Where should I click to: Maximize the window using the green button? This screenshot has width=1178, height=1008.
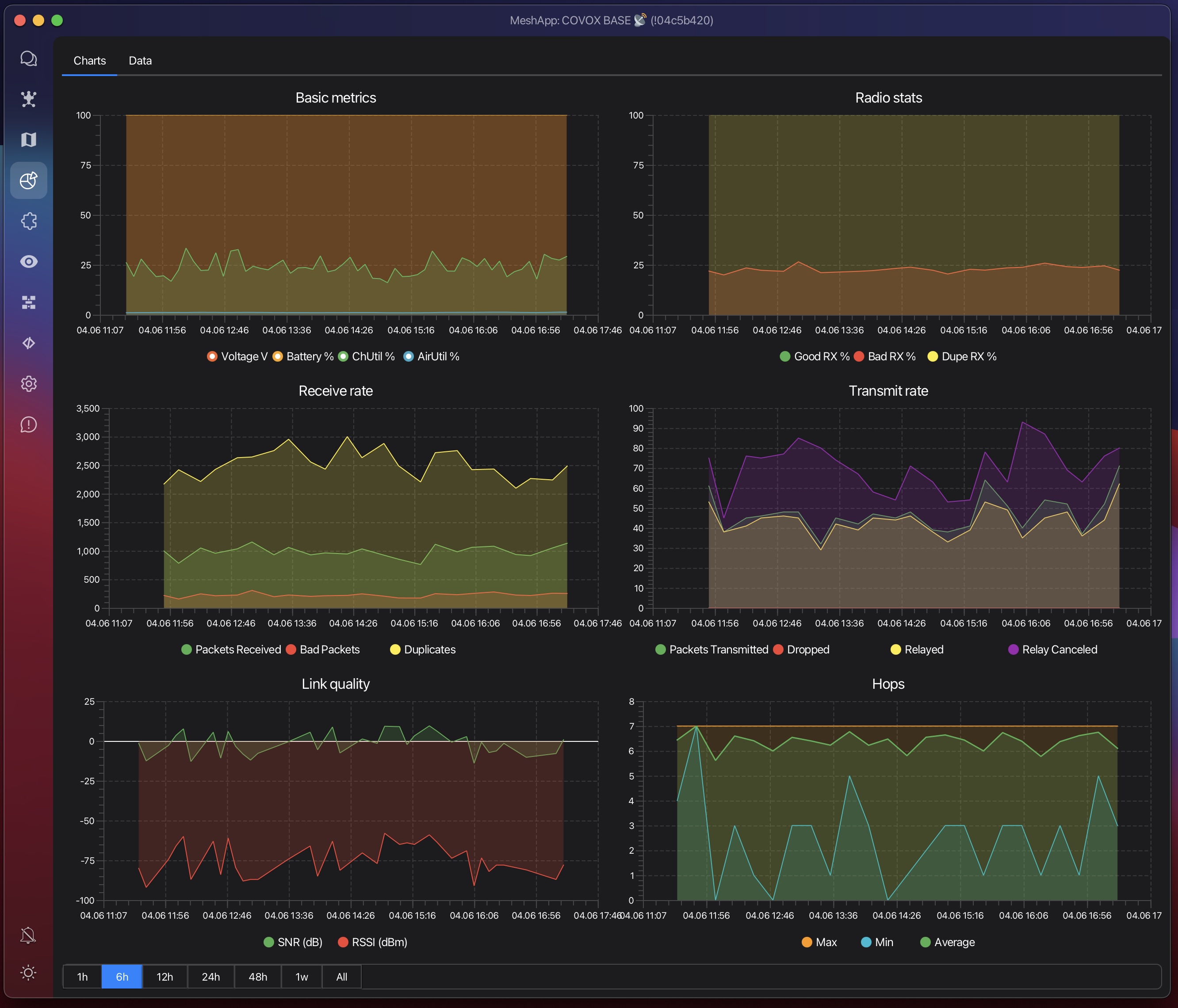(57, 20)
